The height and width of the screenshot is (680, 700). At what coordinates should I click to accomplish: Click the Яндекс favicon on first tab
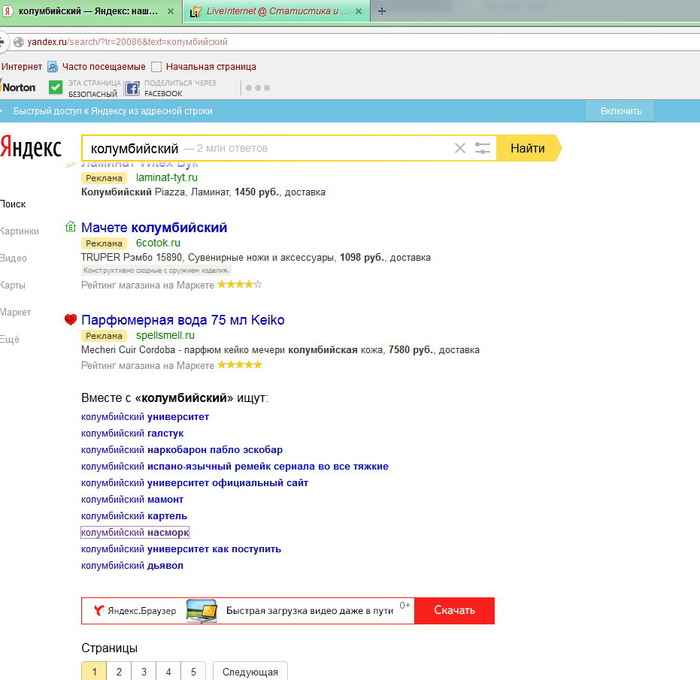point(8,12)
